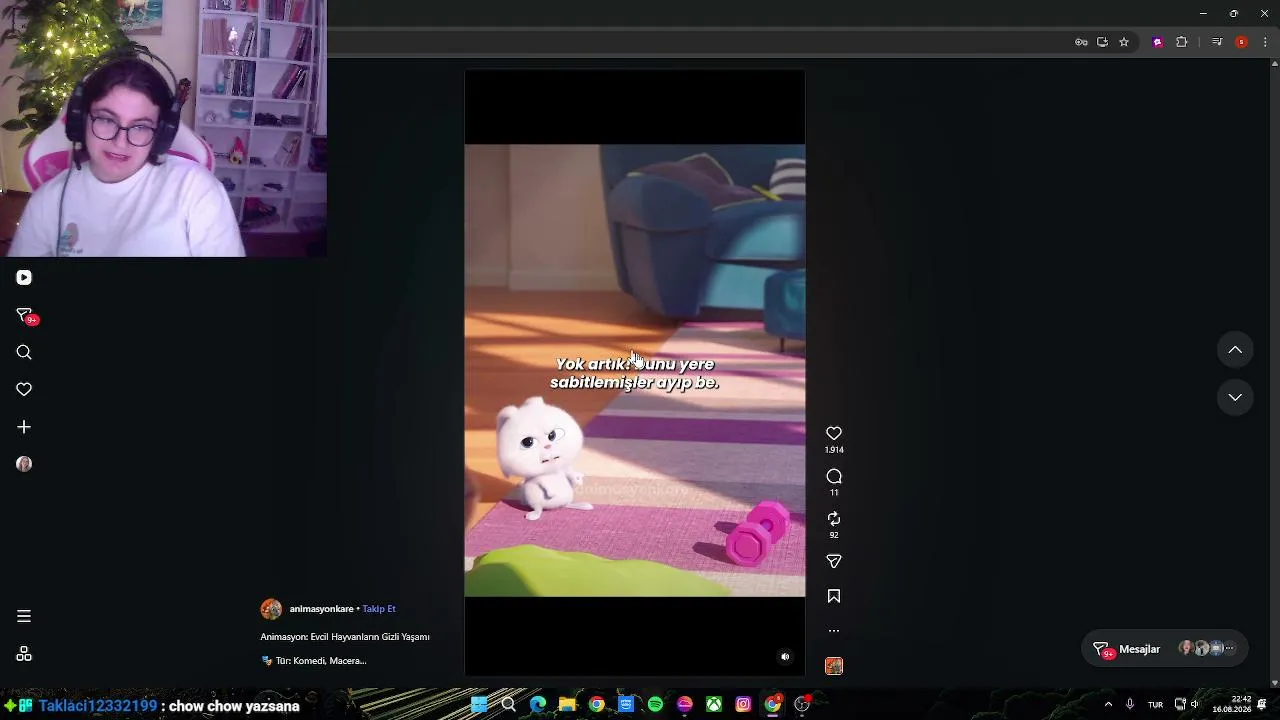Open the Xbox app from the taskbar

[714, 705]
